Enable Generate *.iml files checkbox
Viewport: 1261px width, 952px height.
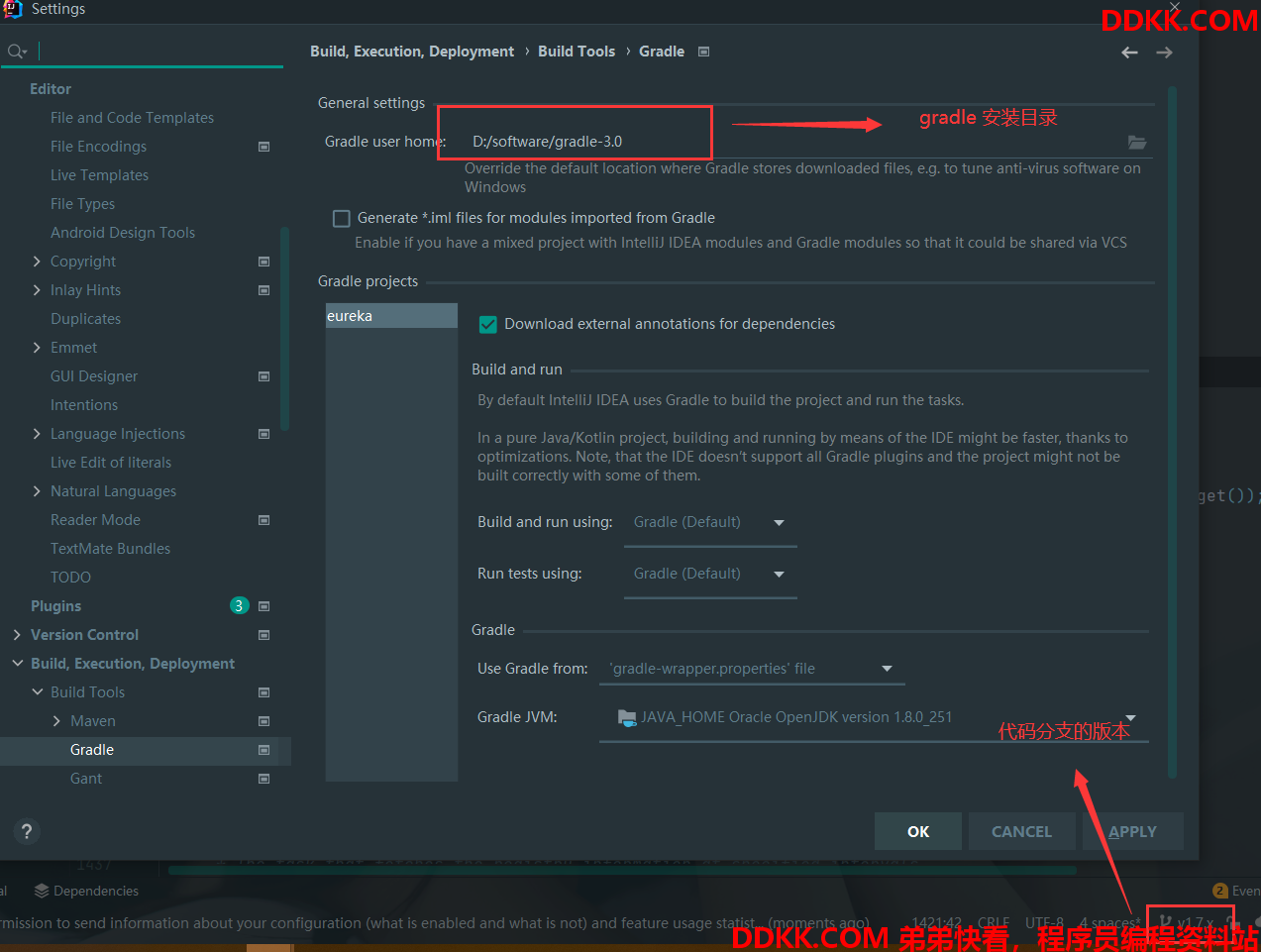coord(342,218)
